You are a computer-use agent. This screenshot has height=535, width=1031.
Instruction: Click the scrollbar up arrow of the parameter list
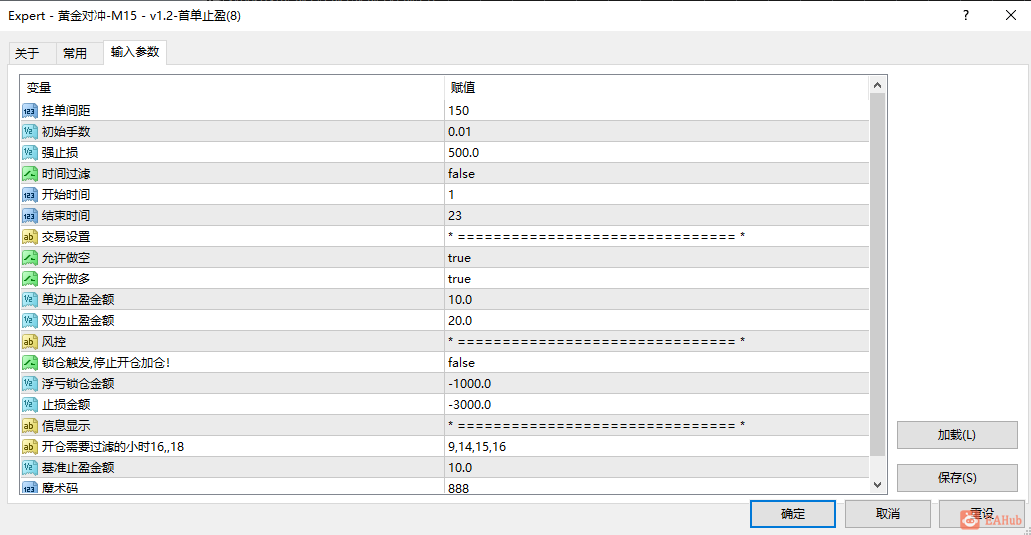pos(877,85)
